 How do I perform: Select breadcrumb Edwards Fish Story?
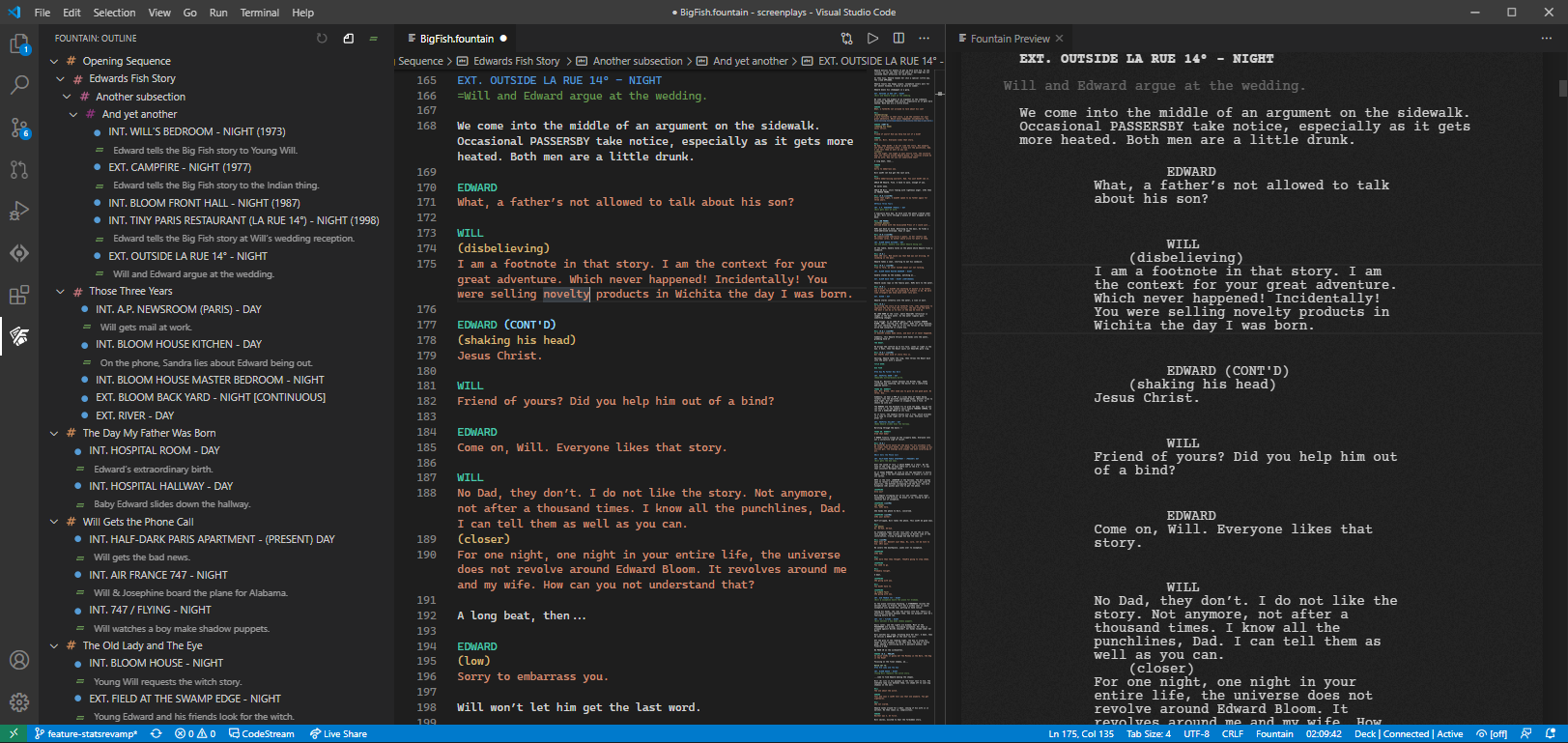point(516,61)
